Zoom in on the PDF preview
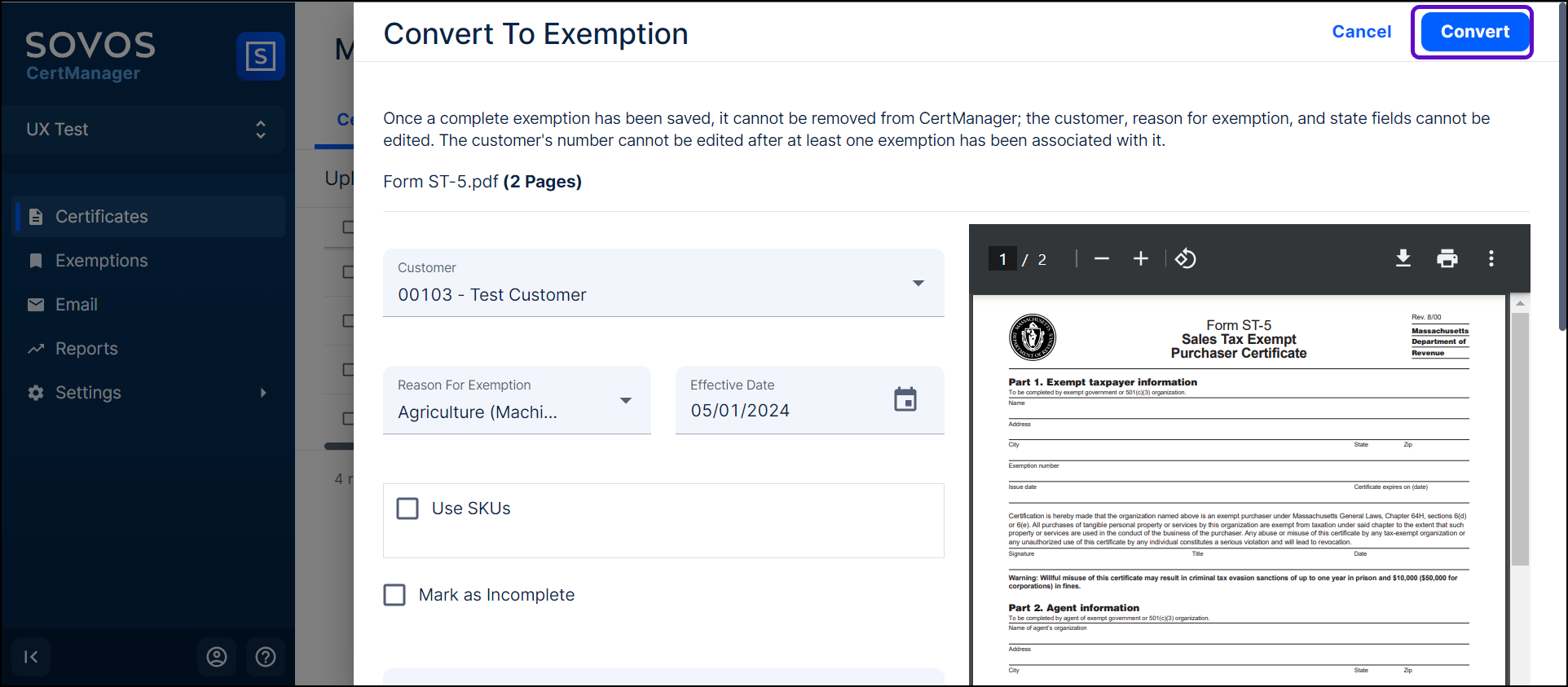Screen dimensions: 1568x687 1140,259
